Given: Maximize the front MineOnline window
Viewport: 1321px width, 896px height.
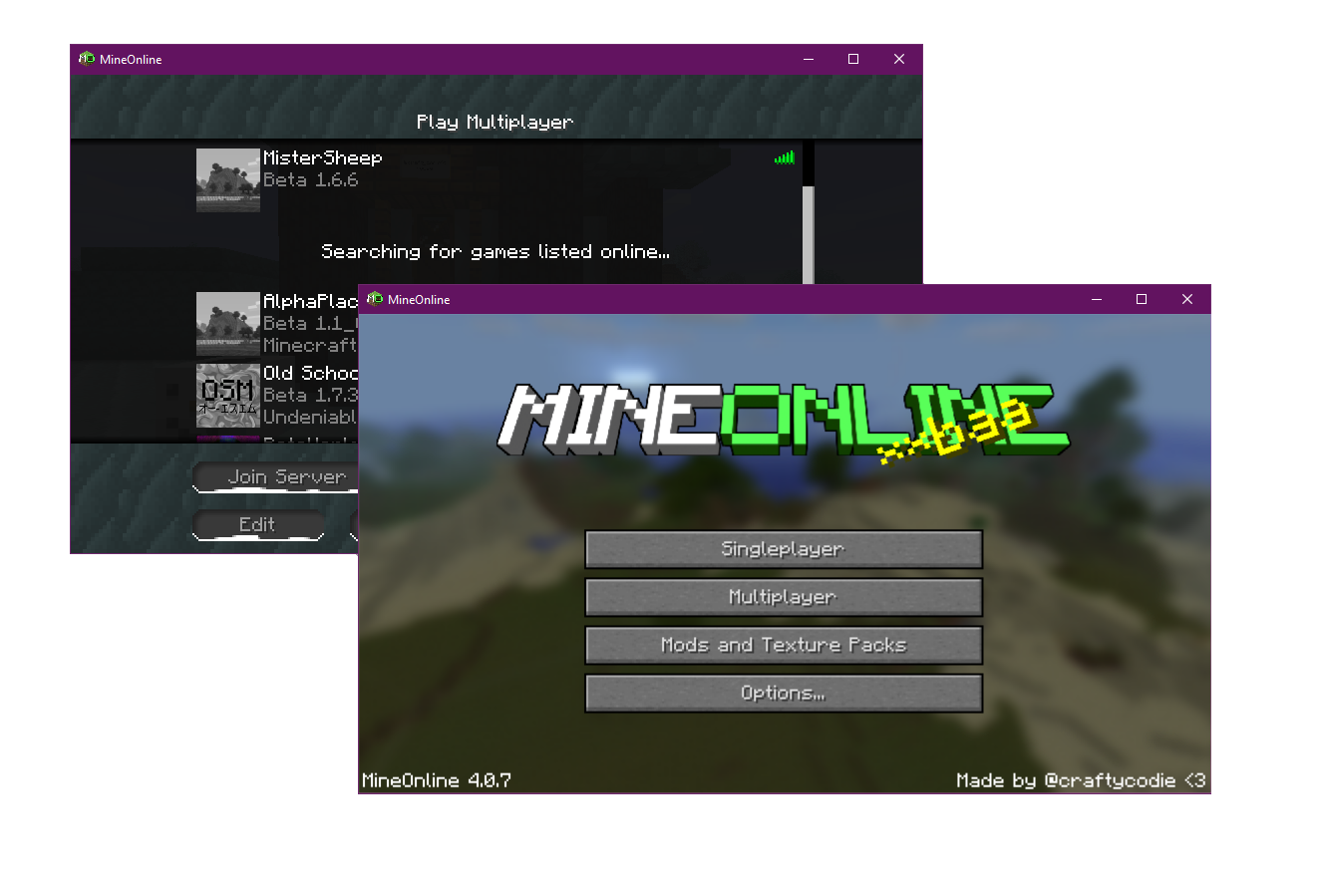Looking at the screenshot, I should point(1142,299).
